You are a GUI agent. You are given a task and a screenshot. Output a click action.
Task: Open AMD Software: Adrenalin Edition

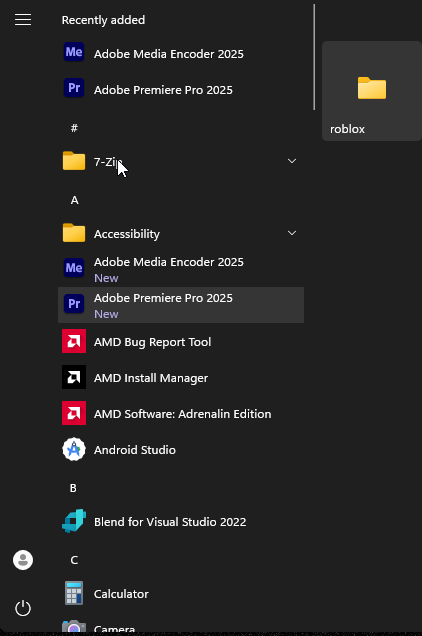(181, 413)
